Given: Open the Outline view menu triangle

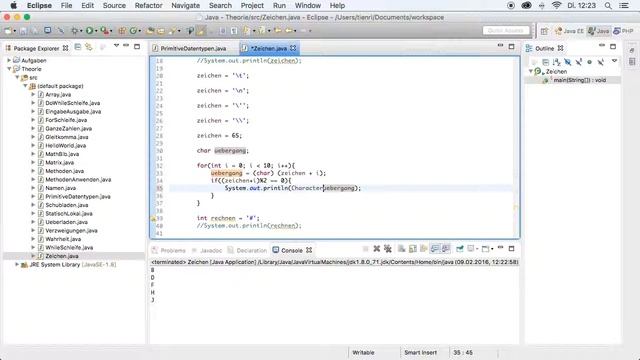Looking at the screenshot, I should pos(614,61).
